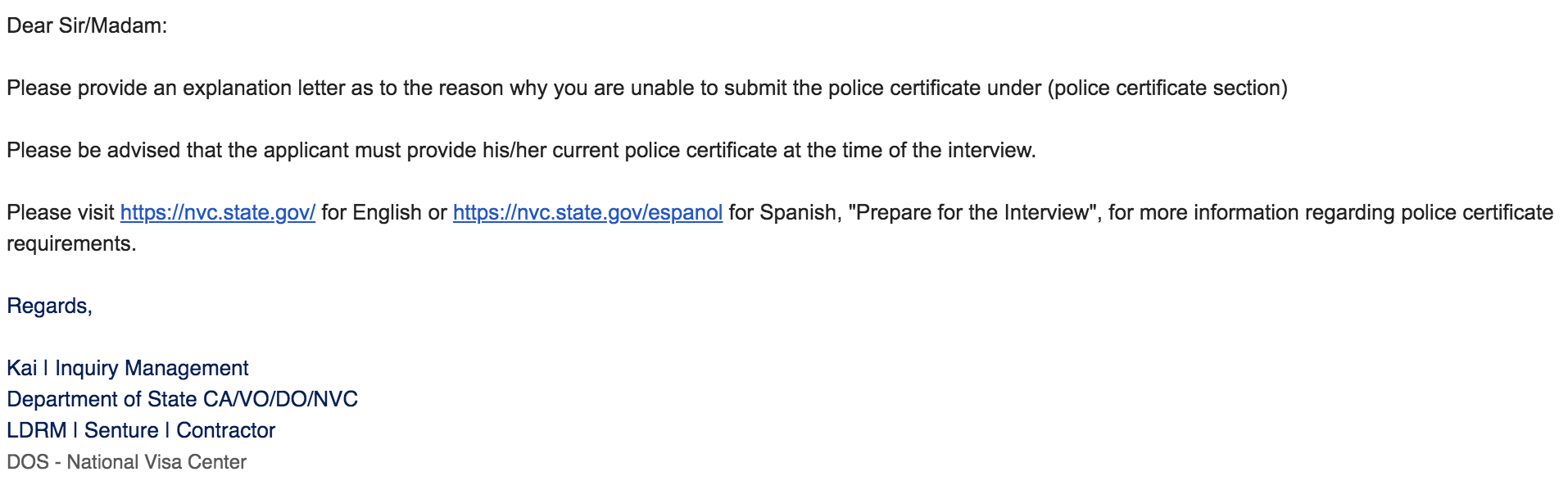Click "for more information regarding police certificate" text
The width and height of the screenshot is (1568, 490).
coord(1330,213)
